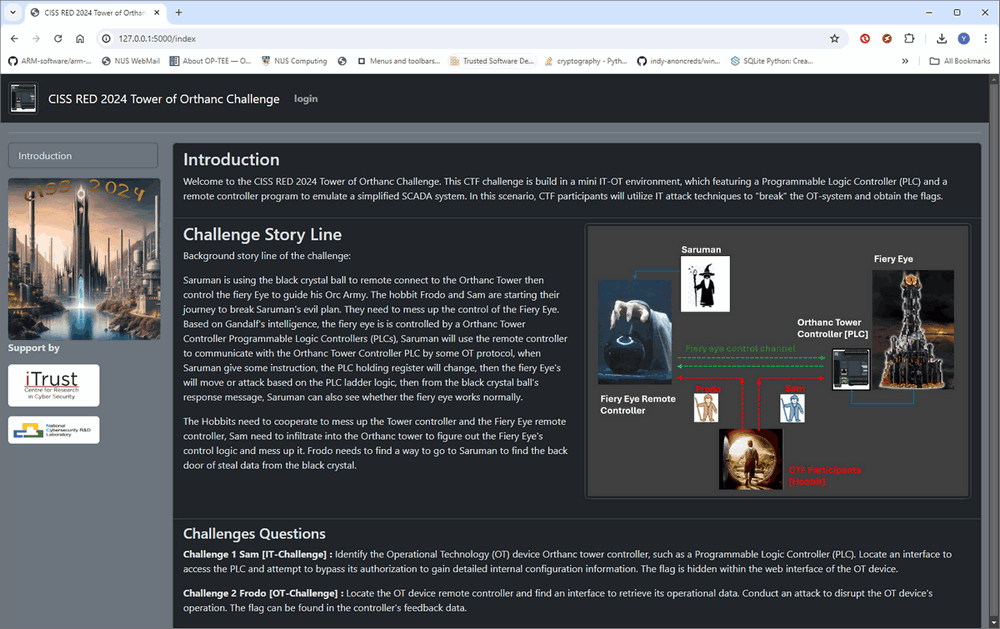Go back to the previous page
Screen dimensions: 1000x629
14,38
